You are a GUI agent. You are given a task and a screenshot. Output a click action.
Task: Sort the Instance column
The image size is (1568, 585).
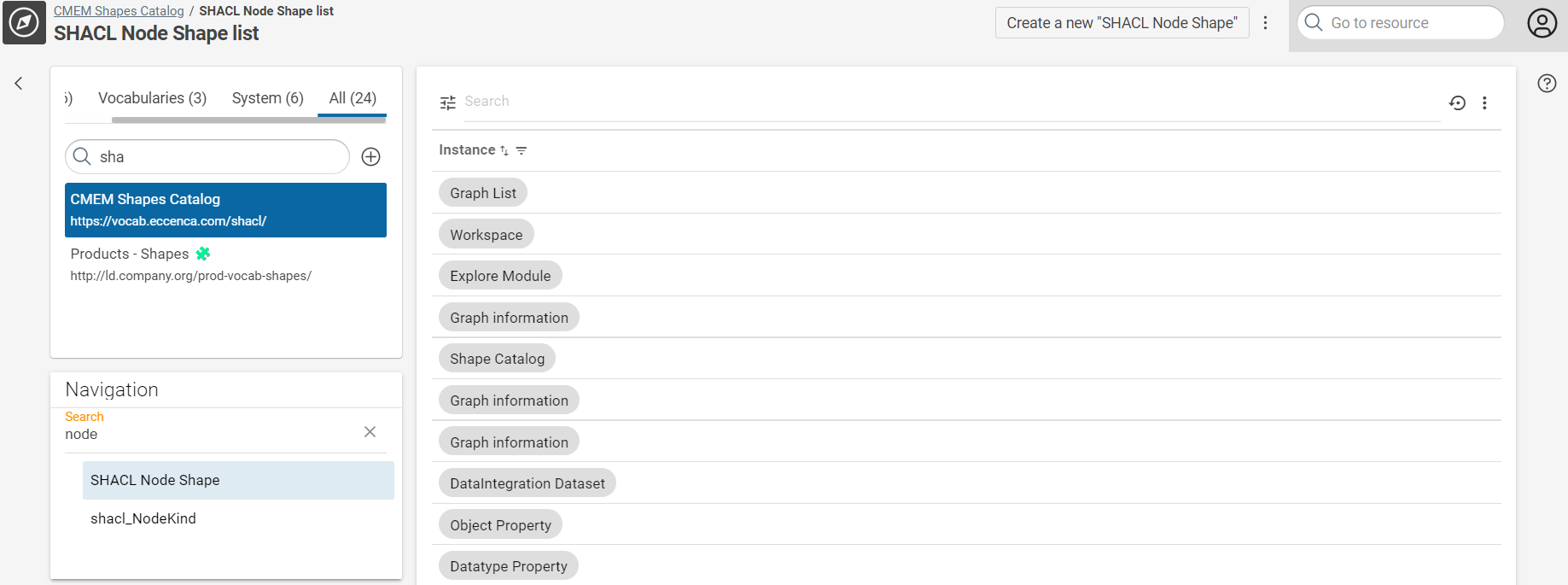[x=504, y=151]
